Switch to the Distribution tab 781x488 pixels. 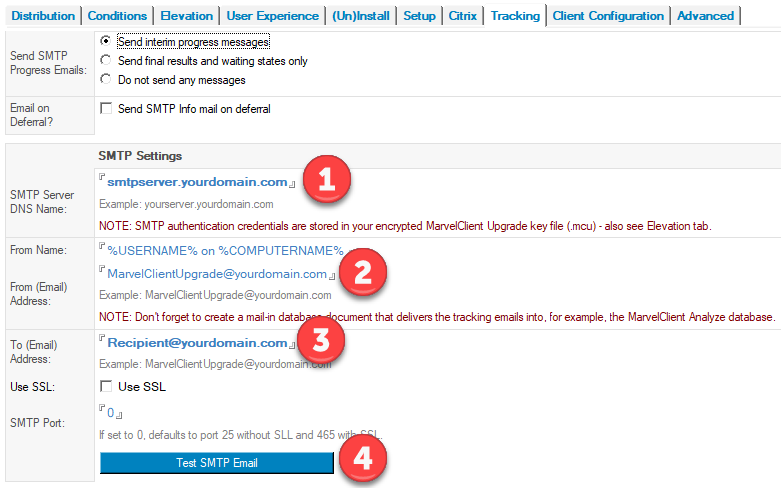(x=43, y=16)
